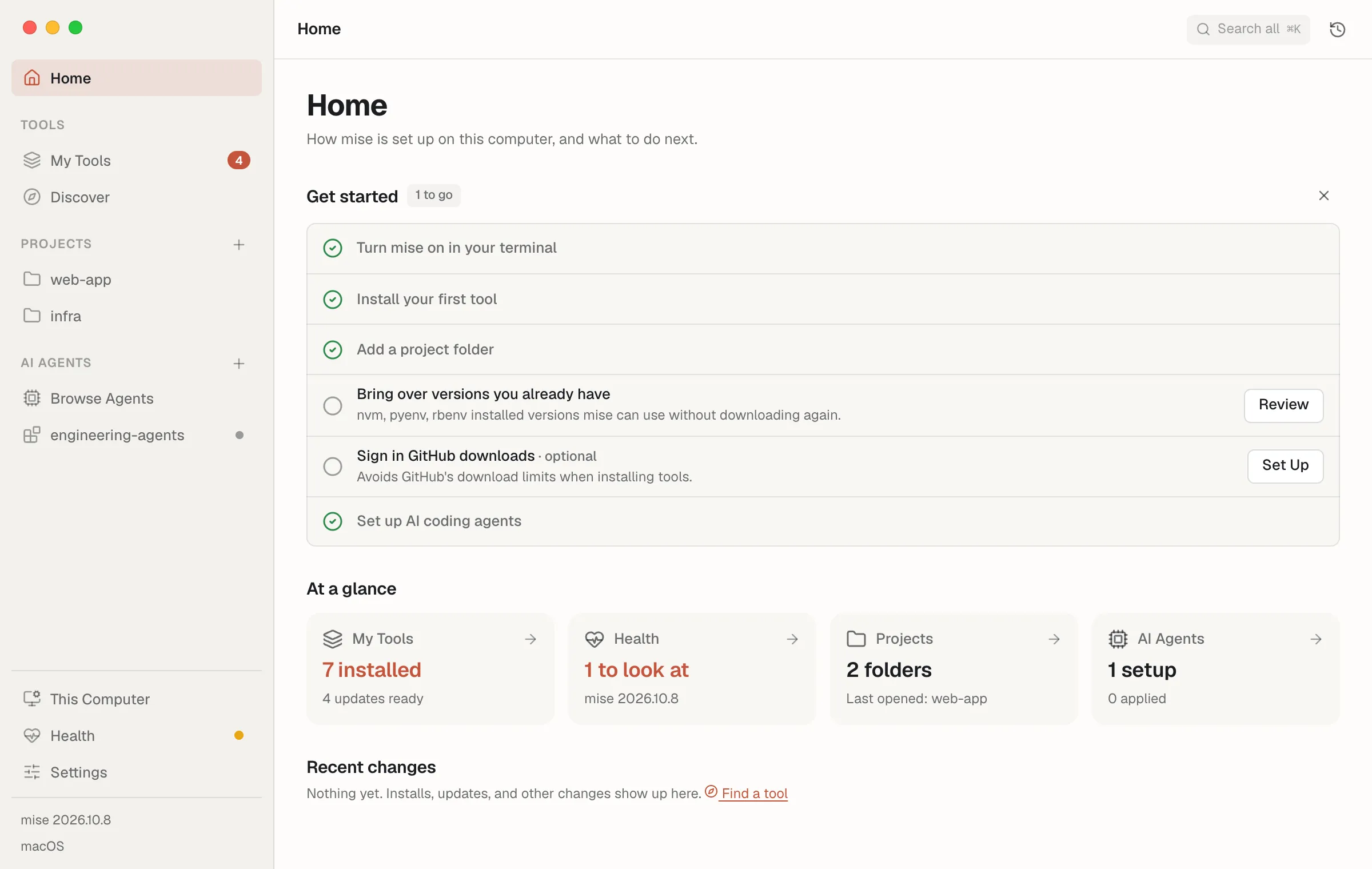
Task: Click the Home house icon in sidebar
Action: tap(32, 78)
